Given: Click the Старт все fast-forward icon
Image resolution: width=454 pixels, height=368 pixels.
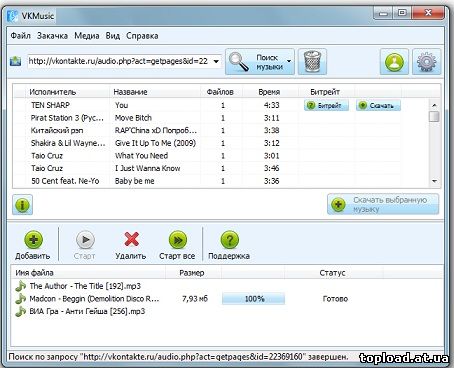Looking at the screenshot, I should point(178,239).
